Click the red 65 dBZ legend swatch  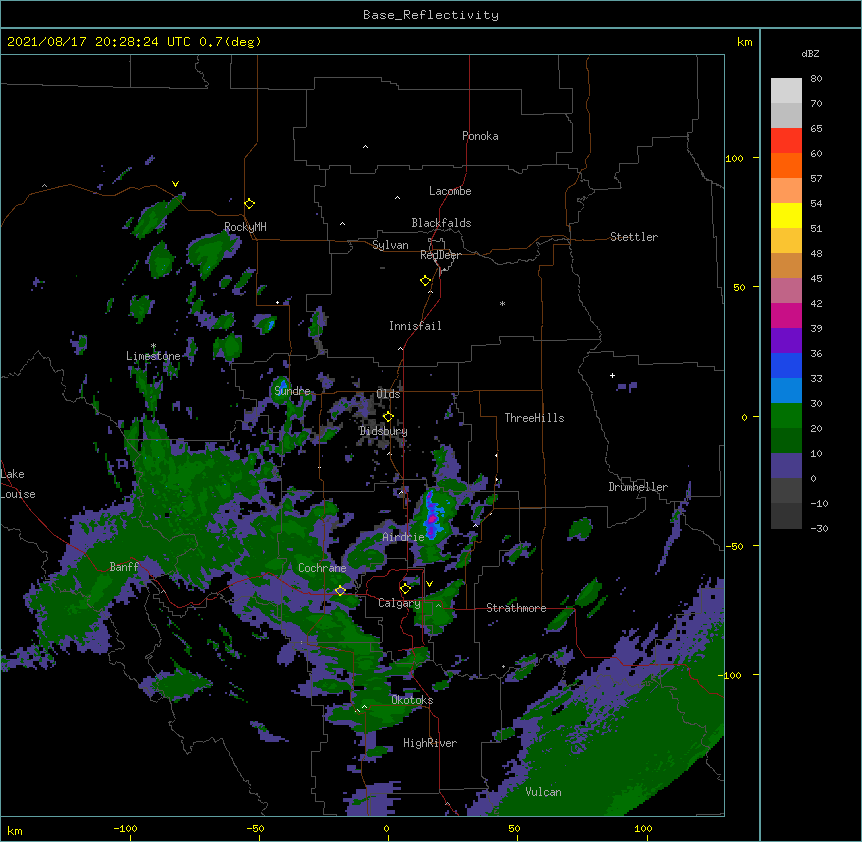click(x=786, y=141)
